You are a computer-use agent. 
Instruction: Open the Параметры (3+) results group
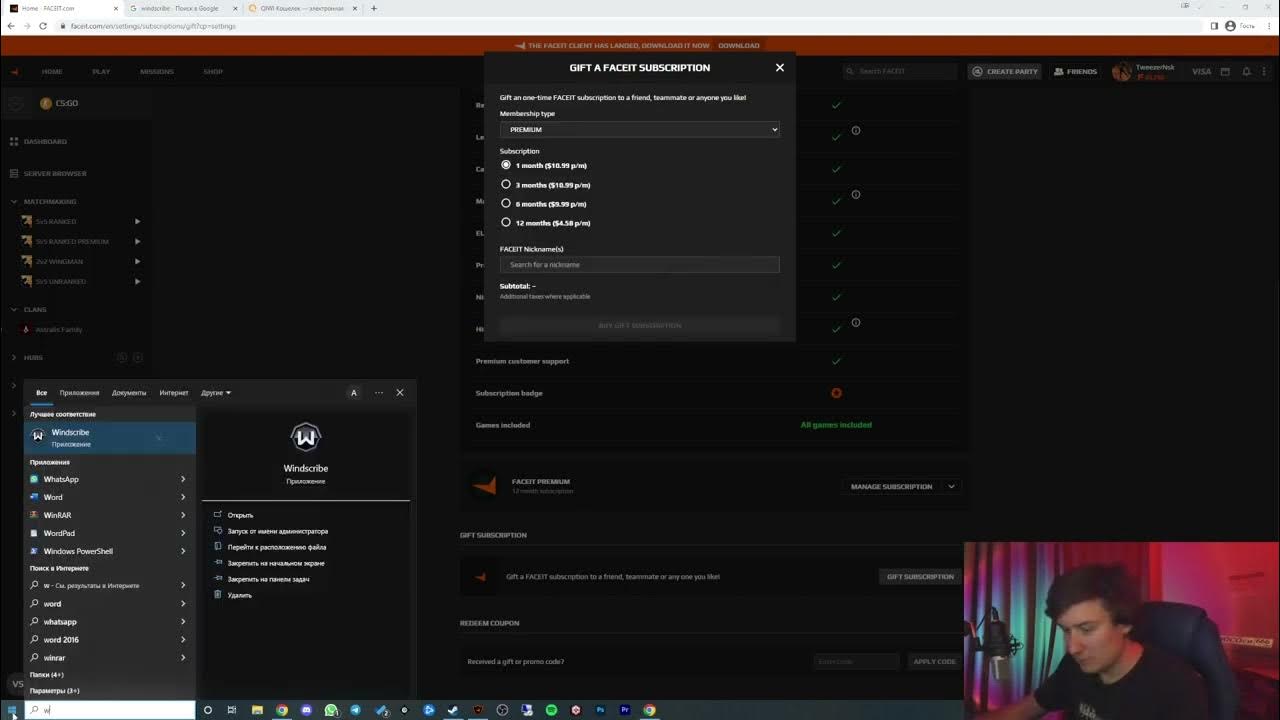pos(55,691)
